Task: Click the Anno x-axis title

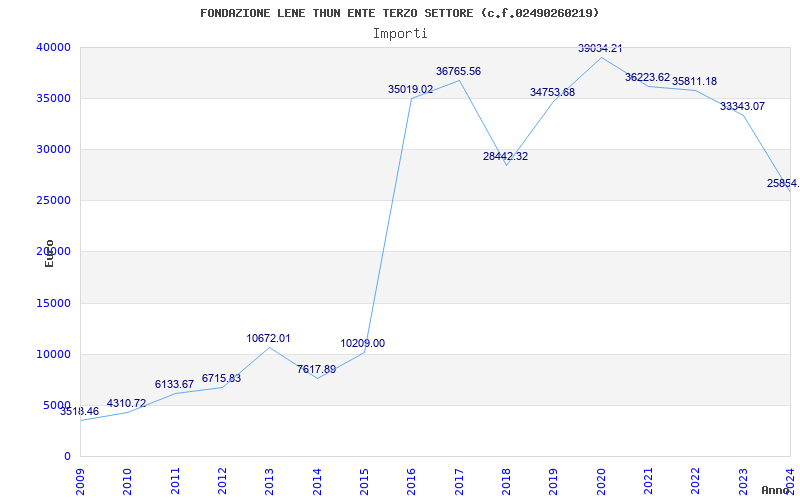Action: pos(776,490)
